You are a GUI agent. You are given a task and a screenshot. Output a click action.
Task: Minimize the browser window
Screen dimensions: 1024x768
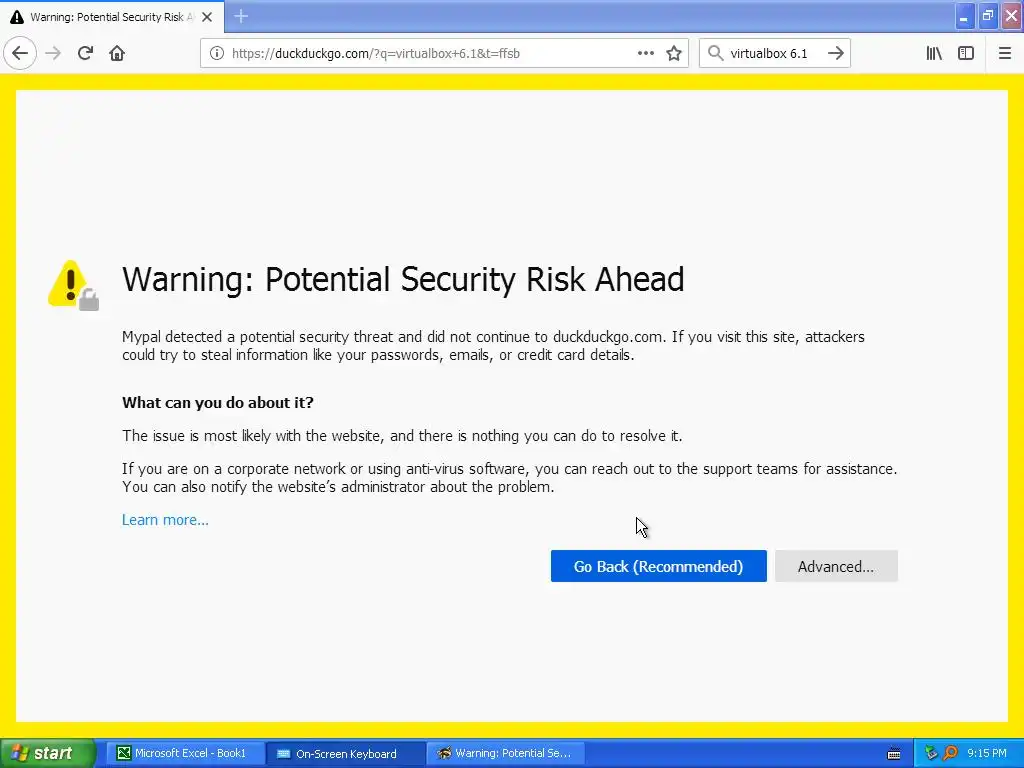coord(964,16)
